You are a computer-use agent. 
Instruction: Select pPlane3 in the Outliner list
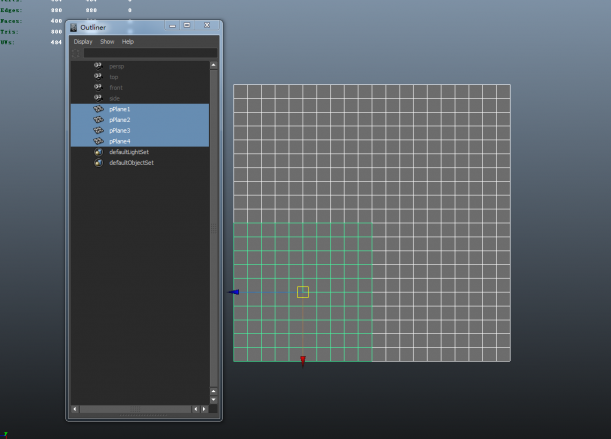(x=140, y=130)
